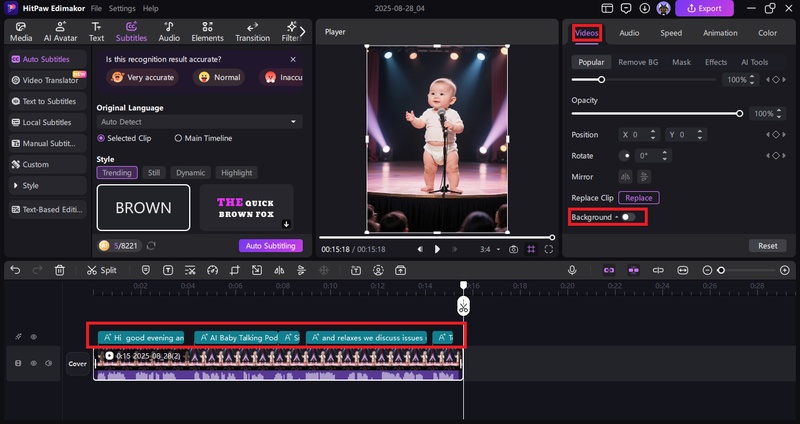Split clip at playhead
This screenshot has width=800, height=424.
pyautogui.click(x=102, y=270)
